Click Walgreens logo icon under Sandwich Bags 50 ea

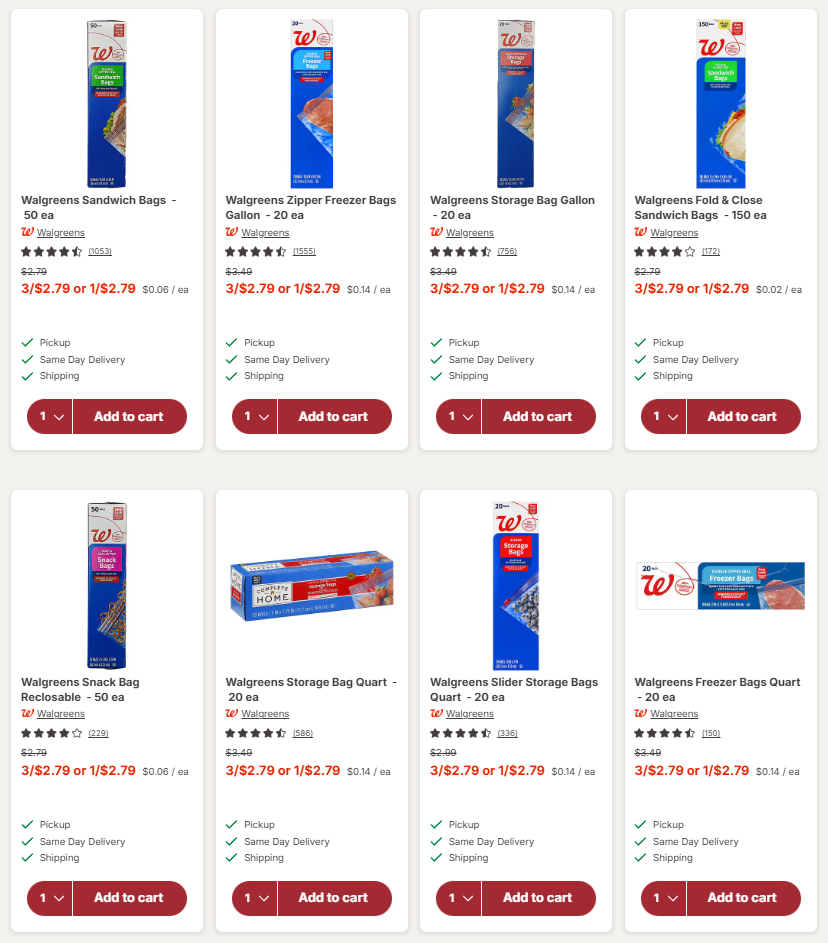(x=27, y=232)
